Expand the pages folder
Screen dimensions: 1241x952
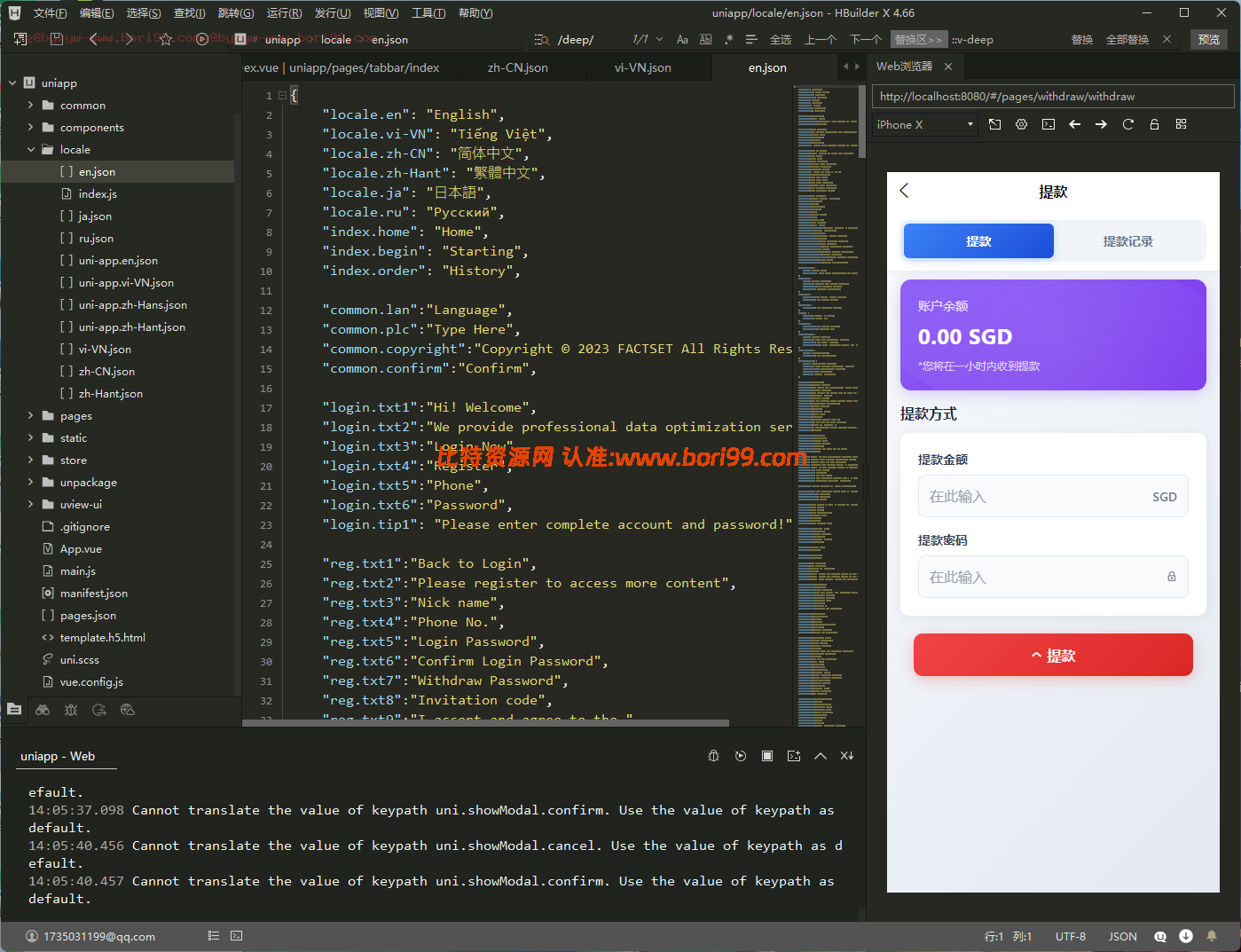(31, 415)
